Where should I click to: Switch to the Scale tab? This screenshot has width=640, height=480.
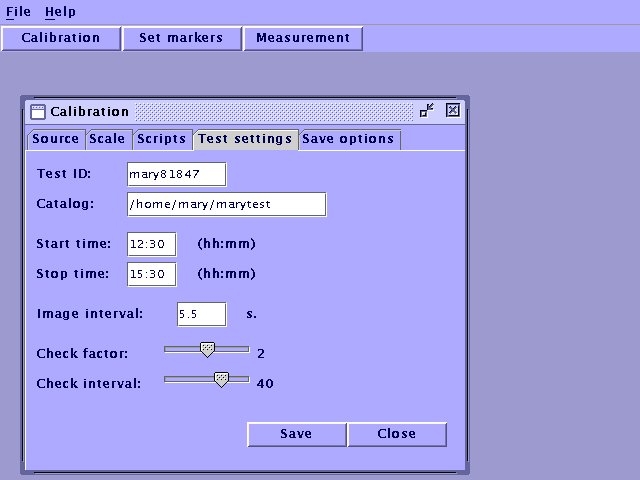[107, 139]
